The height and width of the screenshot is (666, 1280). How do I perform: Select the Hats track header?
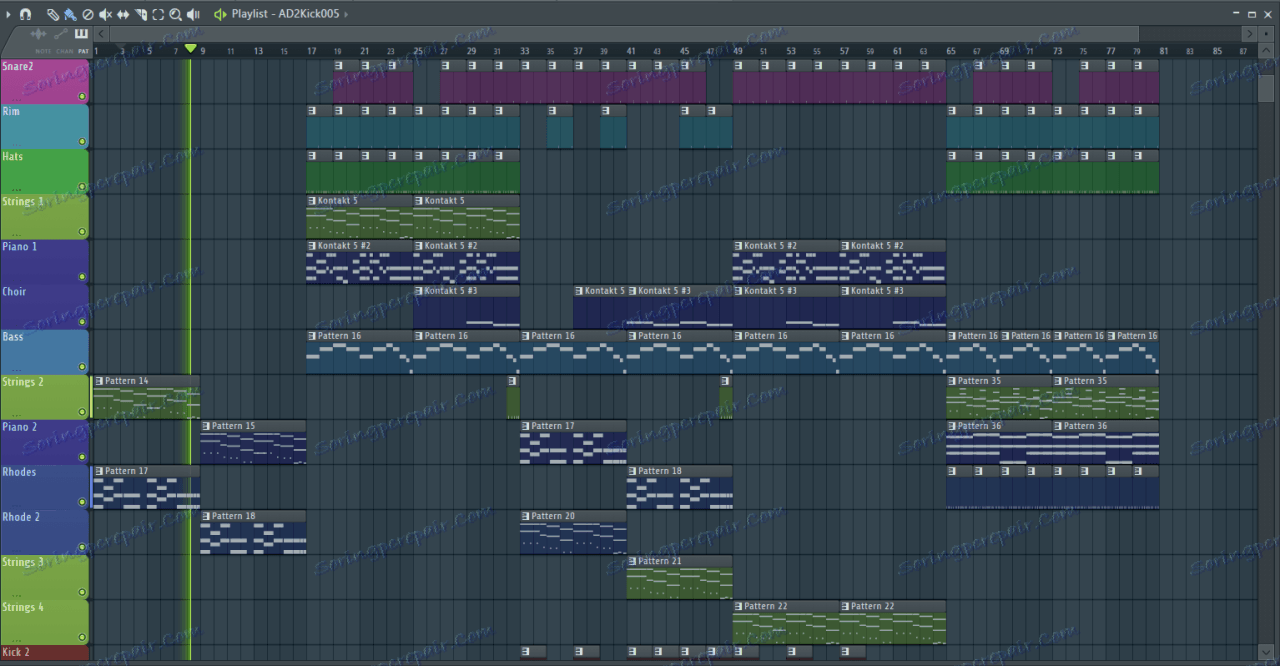coord(44,172)
